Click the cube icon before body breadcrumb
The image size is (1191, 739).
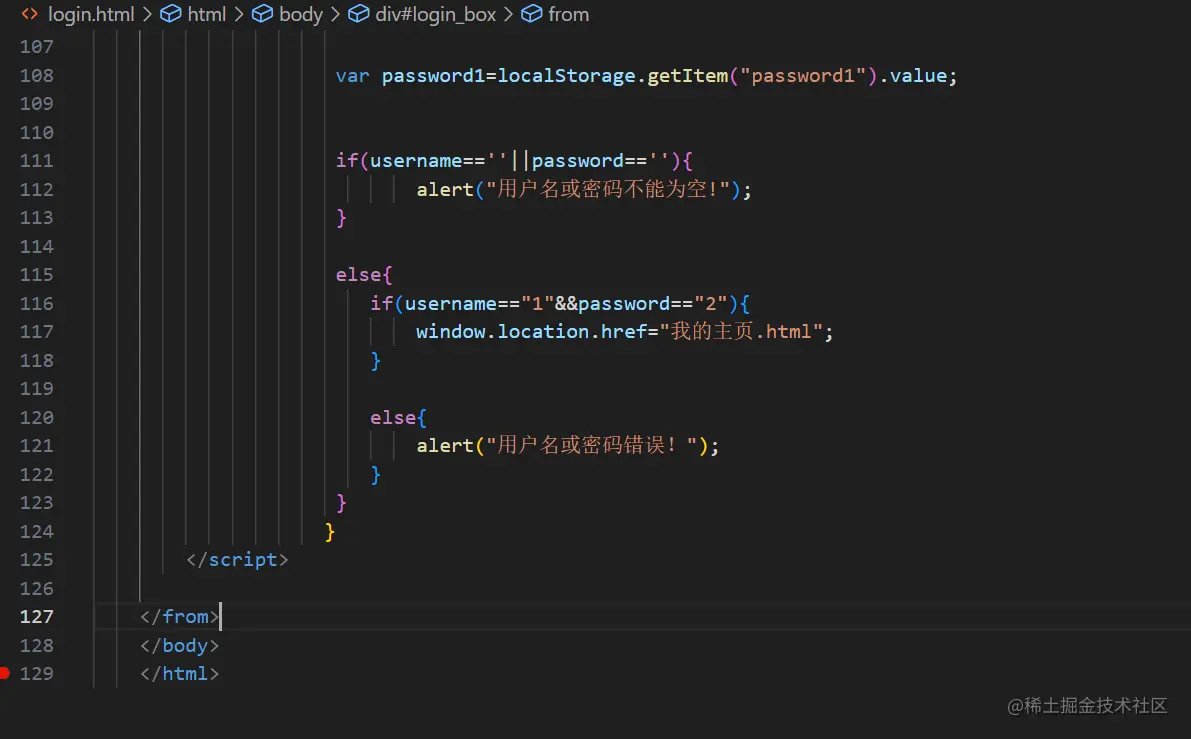[262, 14]
